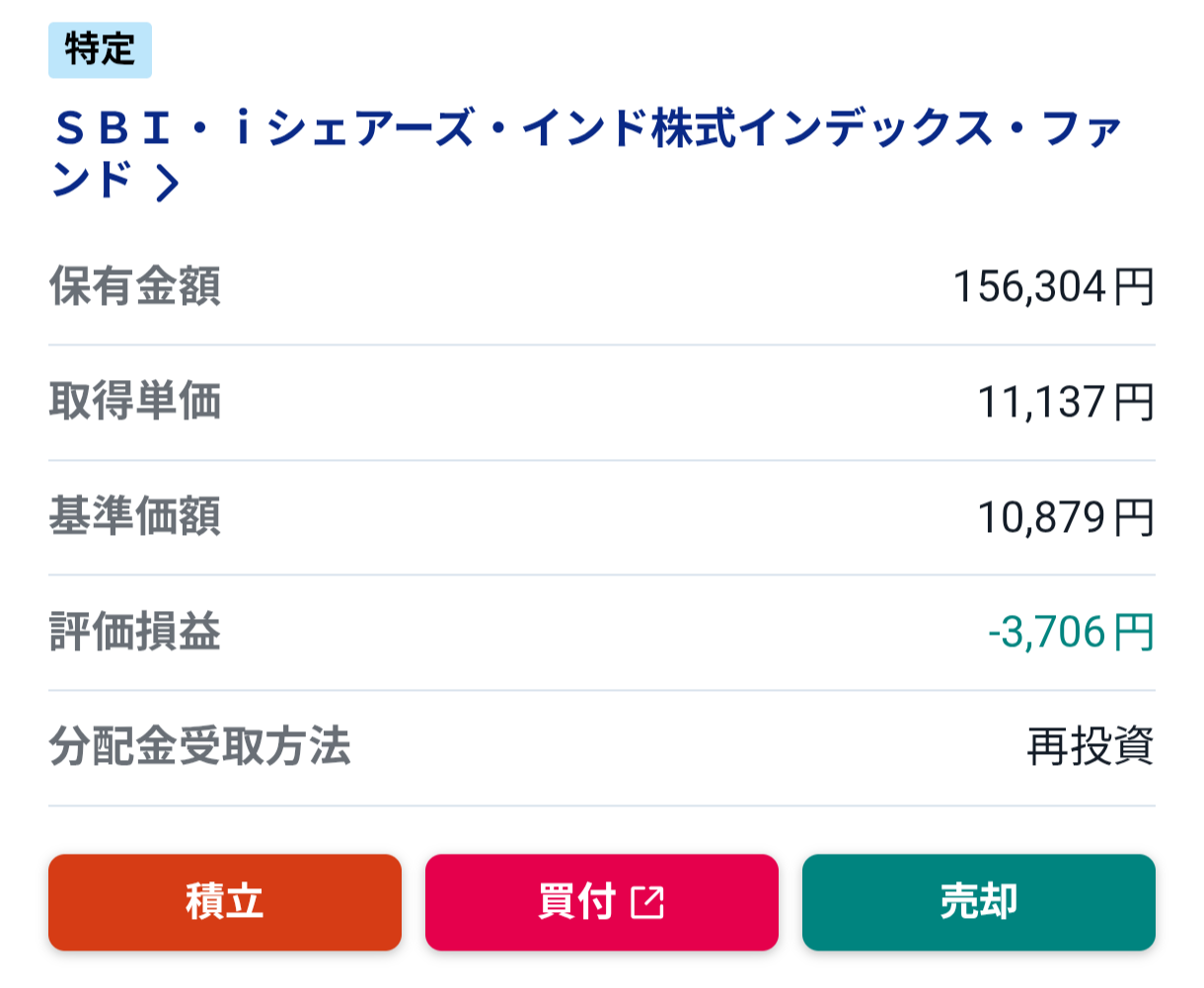Click the 156,304 holding amount value
The width and height of the screenshot is (1204, 988).
(x=1029, y=287)
